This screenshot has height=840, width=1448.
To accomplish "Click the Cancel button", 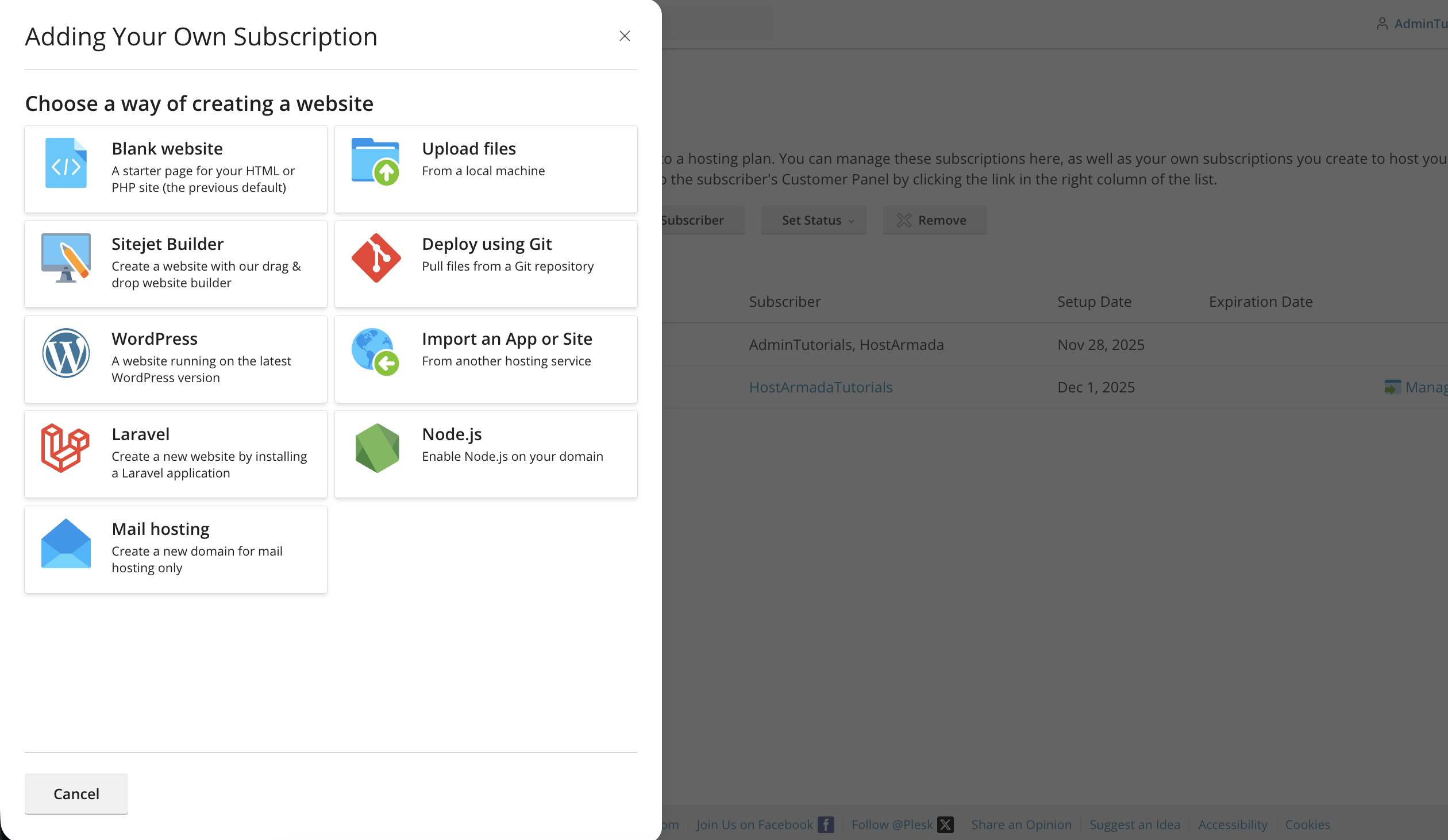I will [76, 793].
